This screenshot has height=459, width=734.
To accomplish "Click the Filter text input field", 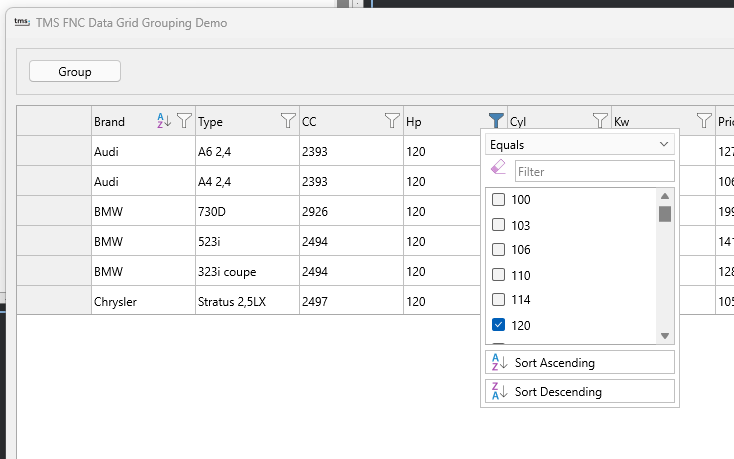I will [x=594, y=171].
